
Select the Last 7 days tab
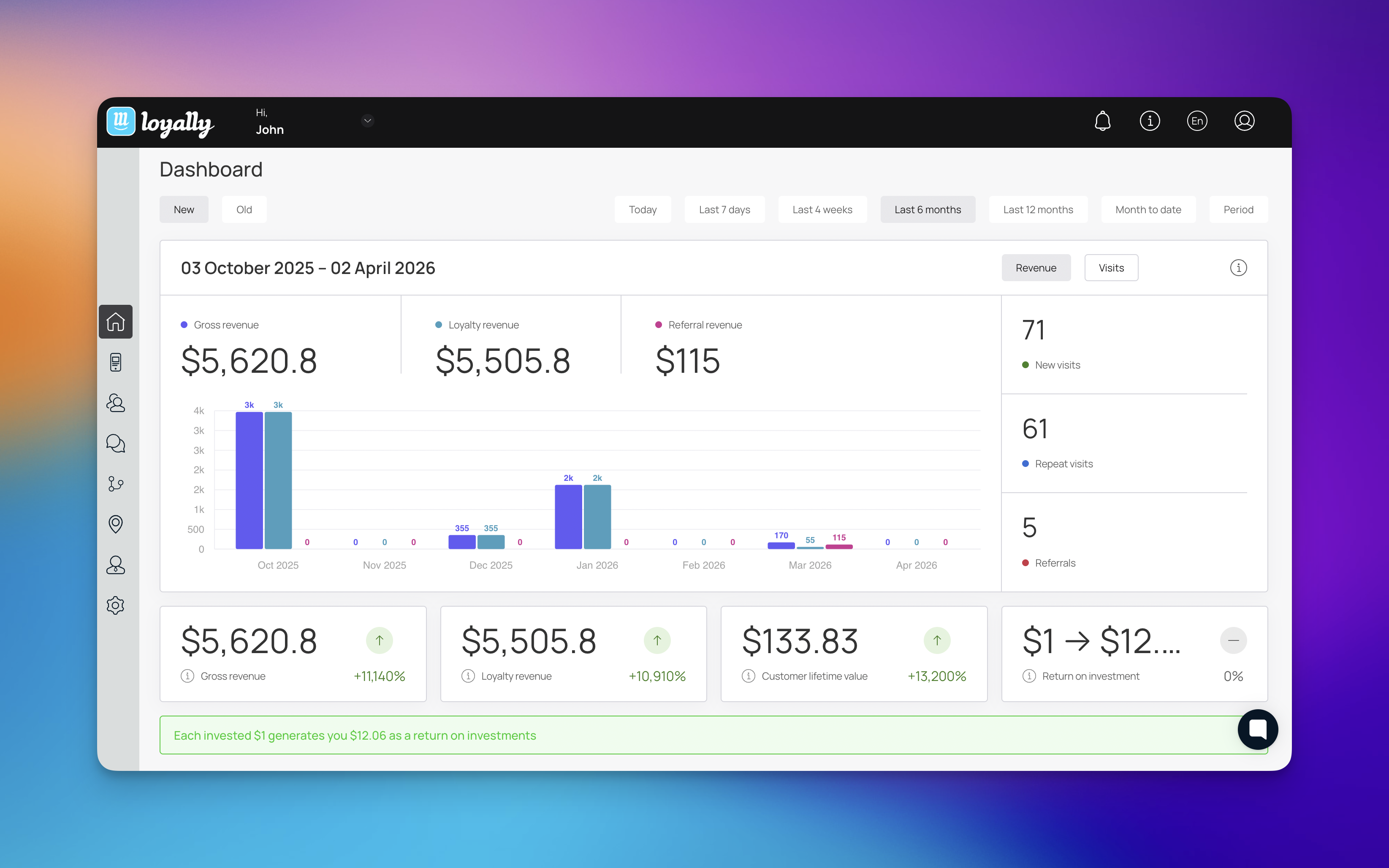point(724,209)
